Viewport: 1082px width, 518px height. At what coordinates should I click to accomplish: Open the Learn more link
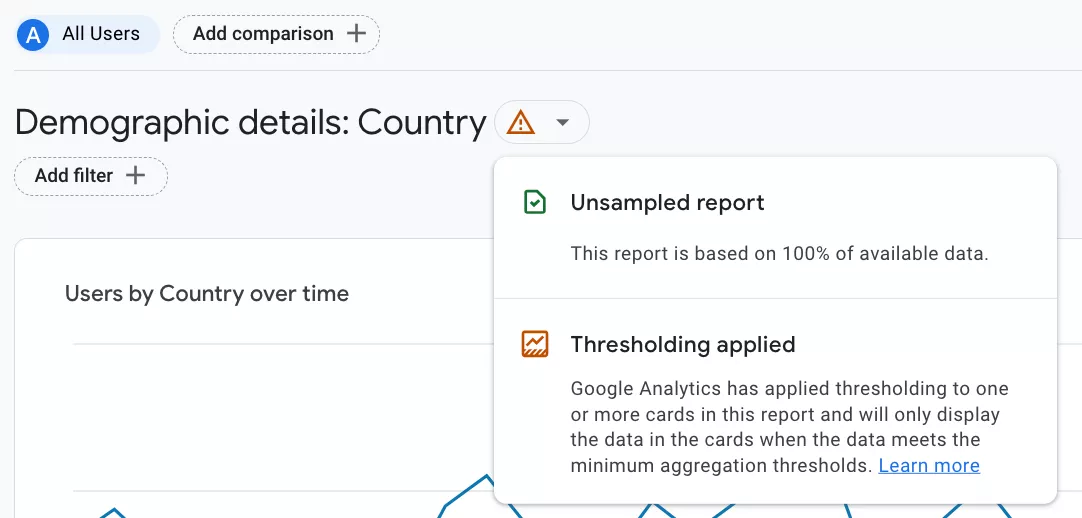[929, 466]
